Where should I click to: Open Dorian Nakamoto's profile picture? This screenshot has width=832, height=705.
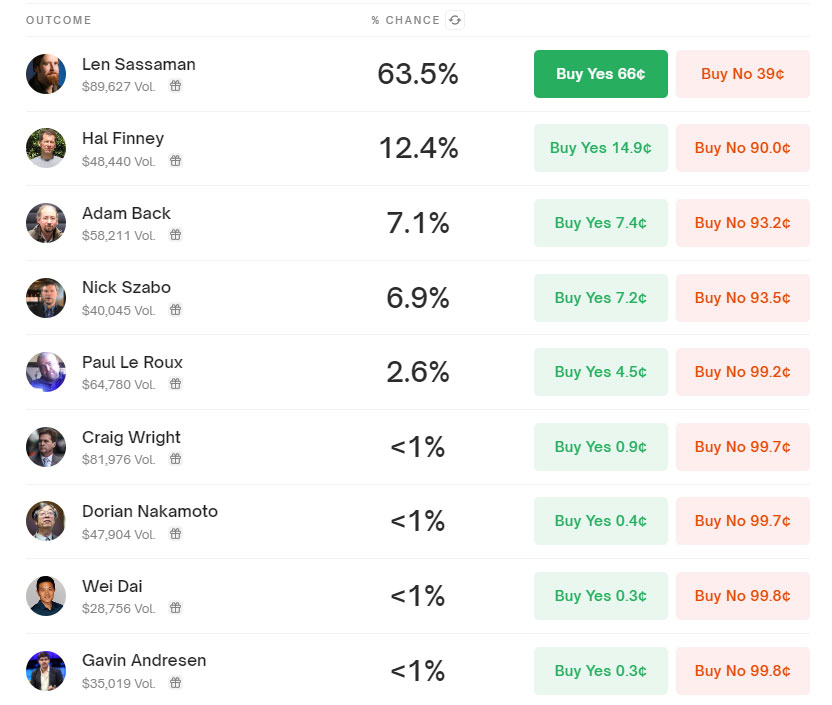tap(46, 521)
